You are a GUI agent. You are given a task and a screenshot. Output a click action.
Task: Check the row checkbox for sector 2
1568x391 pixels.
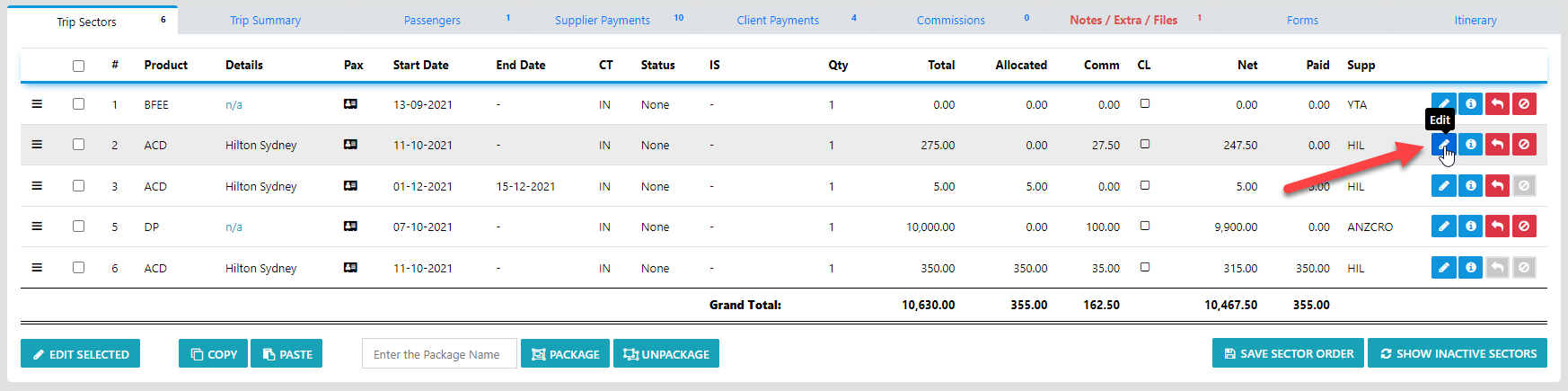pos(78,145)
